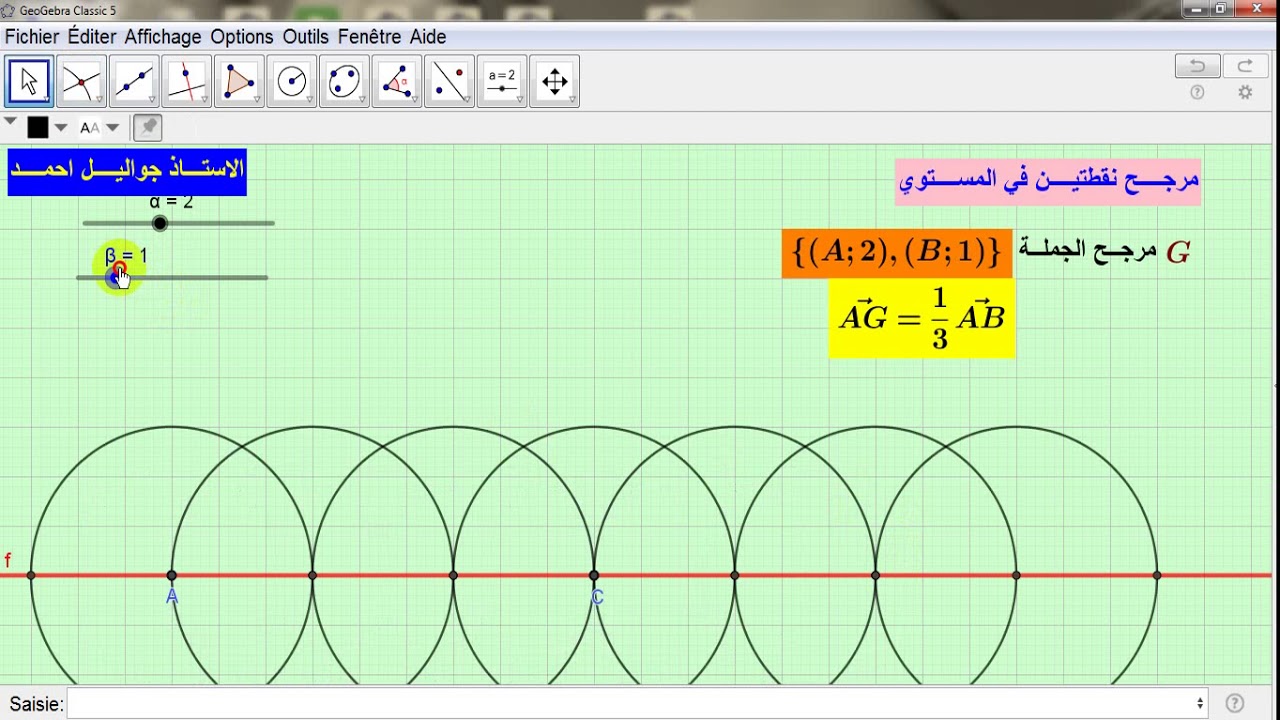Click the black color swatch
This screenshot has width=1280, height=720.
tap(38, 127)
